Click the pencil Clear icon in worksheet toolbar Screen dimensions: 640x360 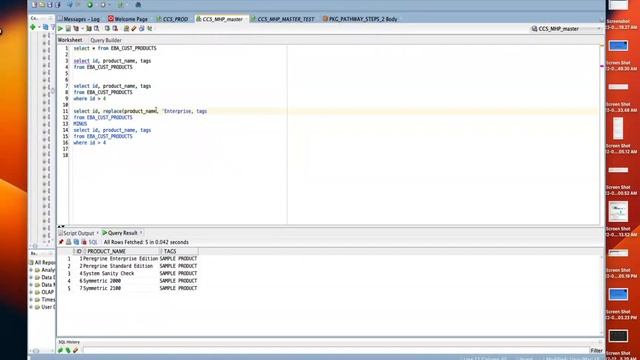pos(133,29)
